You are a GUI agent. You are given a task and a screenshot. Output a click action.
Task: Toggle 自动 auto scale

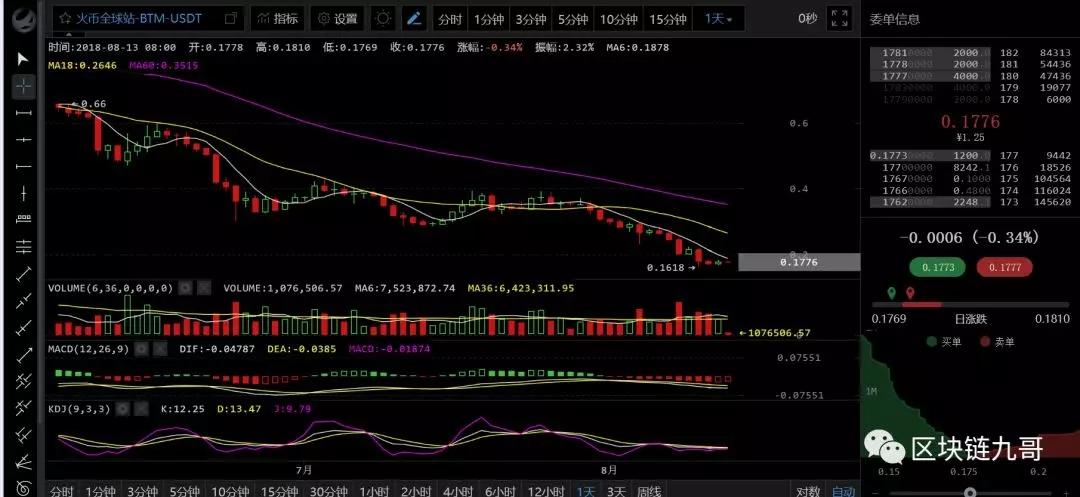(x=844, y=489)
